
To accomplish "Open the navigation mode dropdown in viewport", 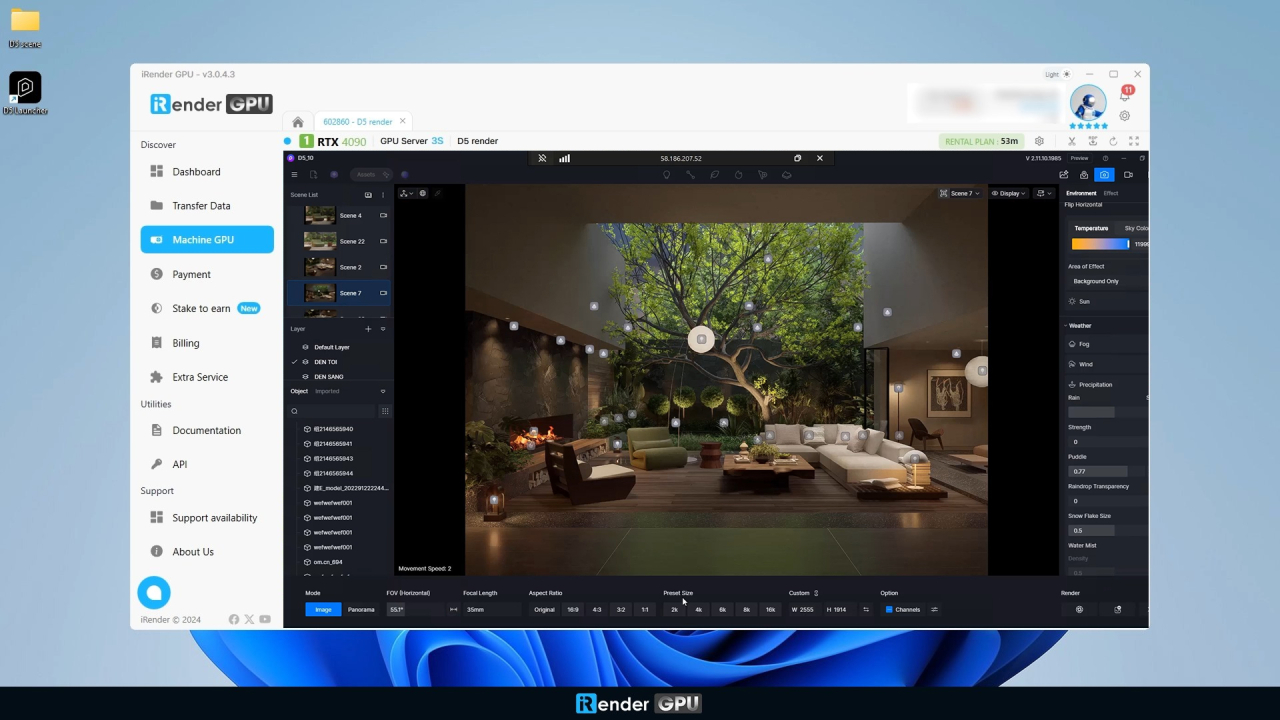I will (405, 194).
